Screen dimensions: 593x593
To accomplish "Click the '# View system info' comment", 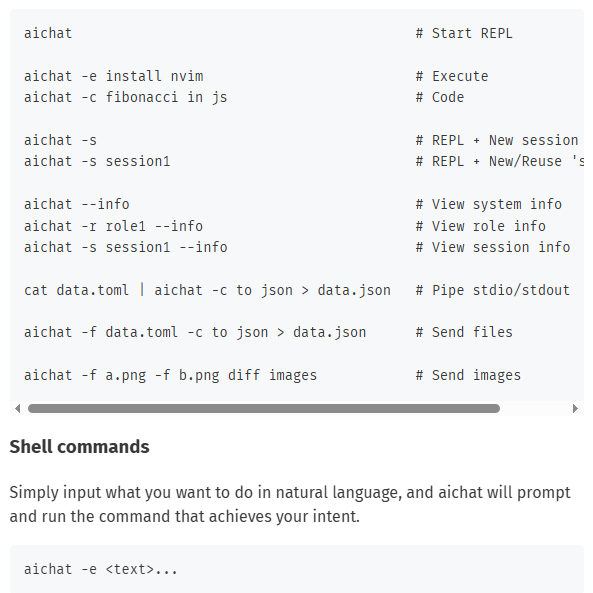I will pos(489,205).
